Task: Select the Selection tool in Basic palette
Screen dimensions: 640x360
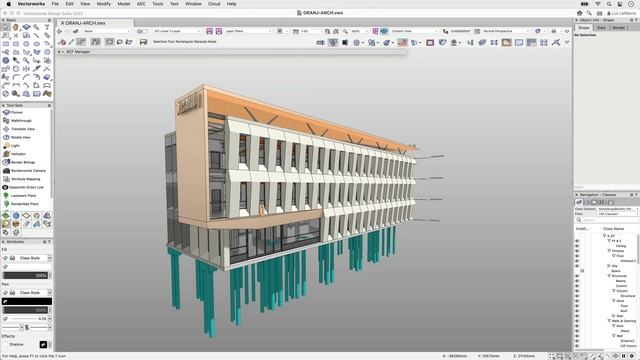Action: pyautogui.click(x=5, y=27)
